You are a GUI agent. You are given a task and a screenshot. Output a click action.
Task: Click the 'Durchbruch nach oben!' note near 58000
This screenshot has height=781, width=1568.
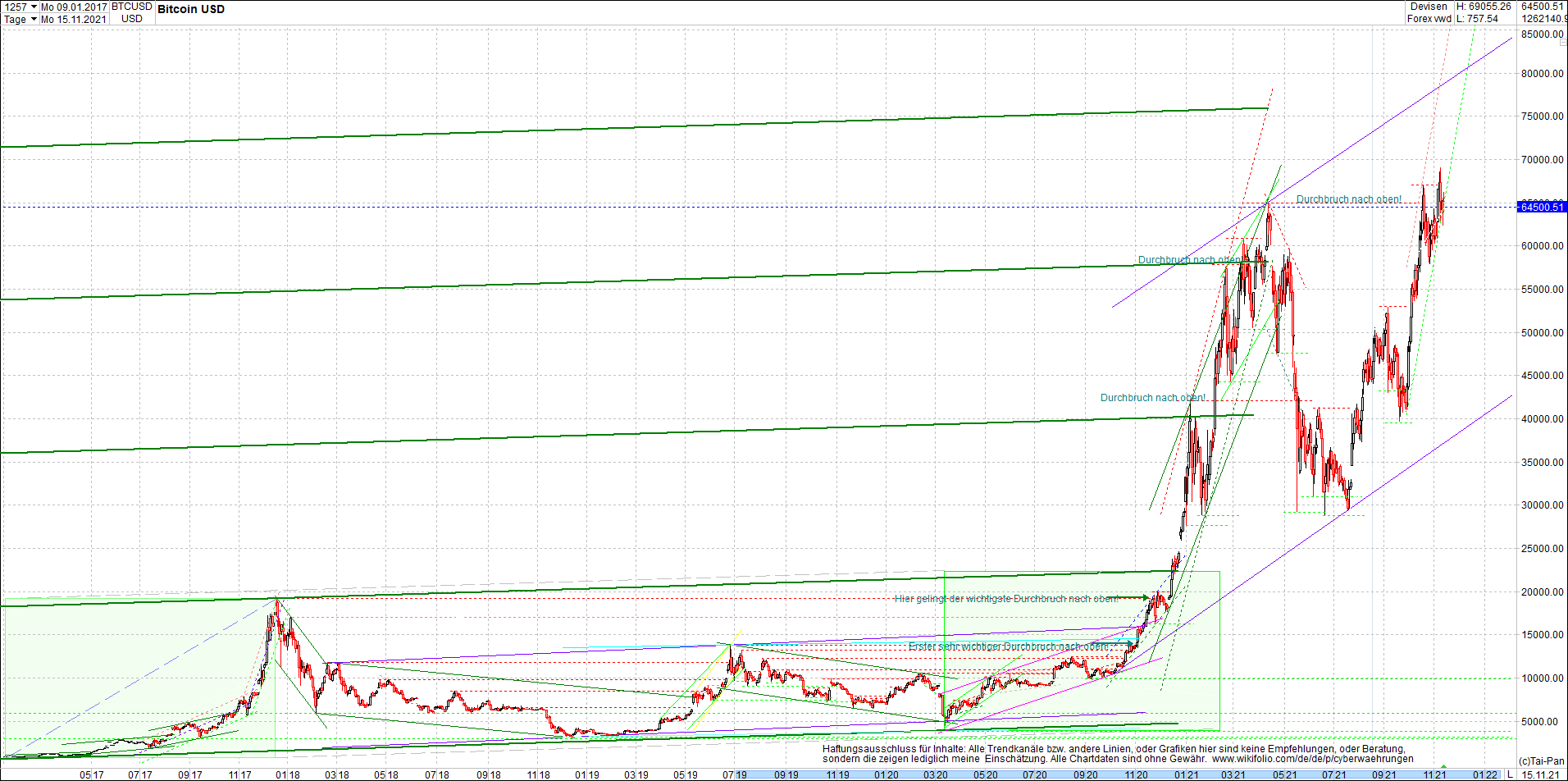coord(1190,260)
